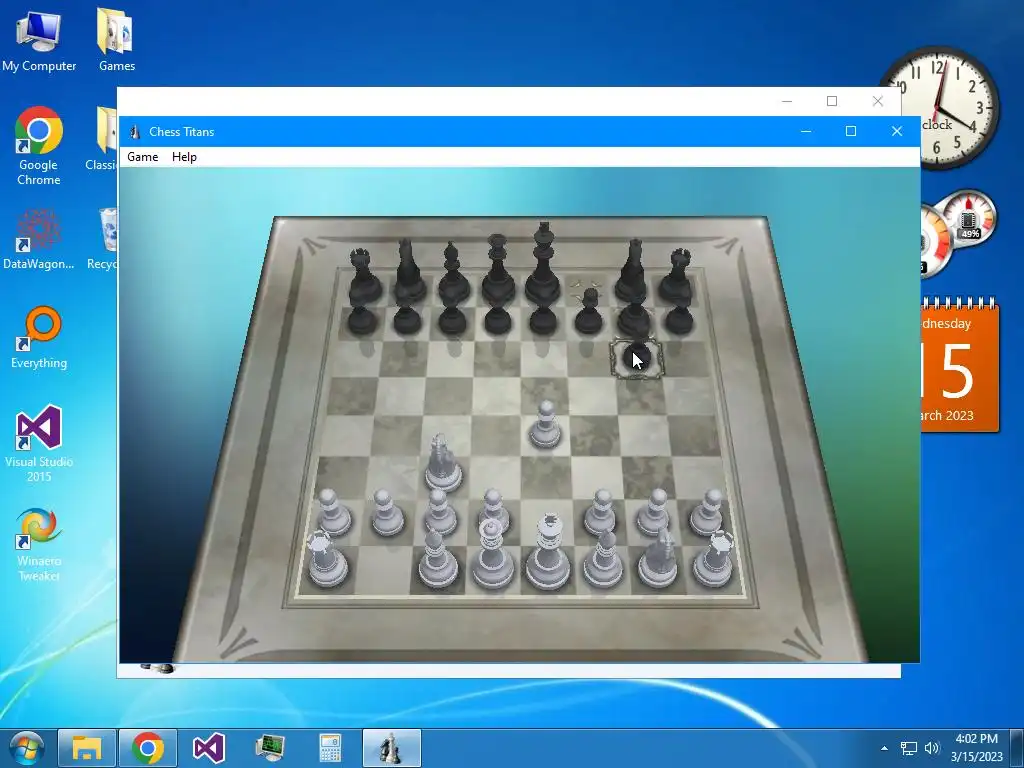The image size is (1024, 768).
Task: Click the Windows Start button
Action: point(27,748)
